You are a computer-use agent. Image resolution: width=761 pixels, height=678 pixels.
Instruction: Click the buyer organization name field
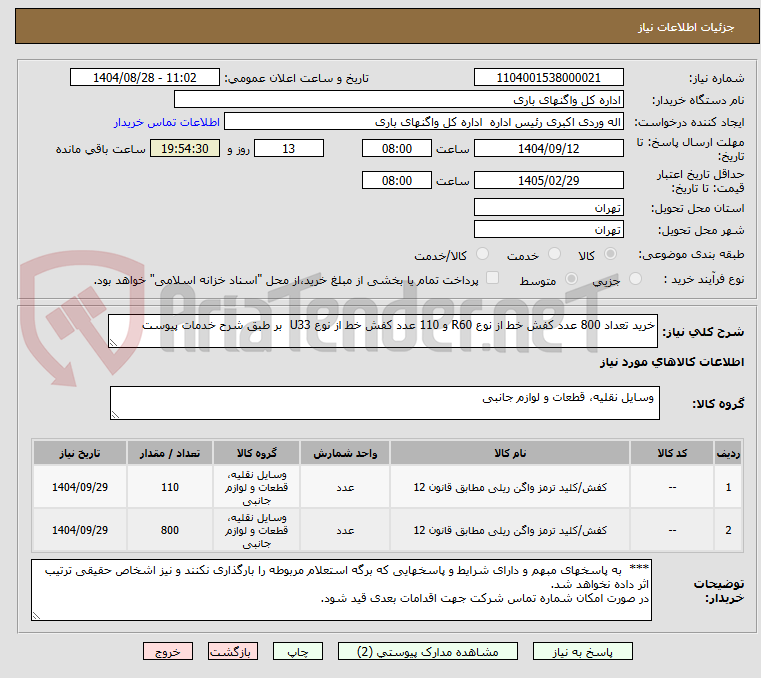(398, 99)
